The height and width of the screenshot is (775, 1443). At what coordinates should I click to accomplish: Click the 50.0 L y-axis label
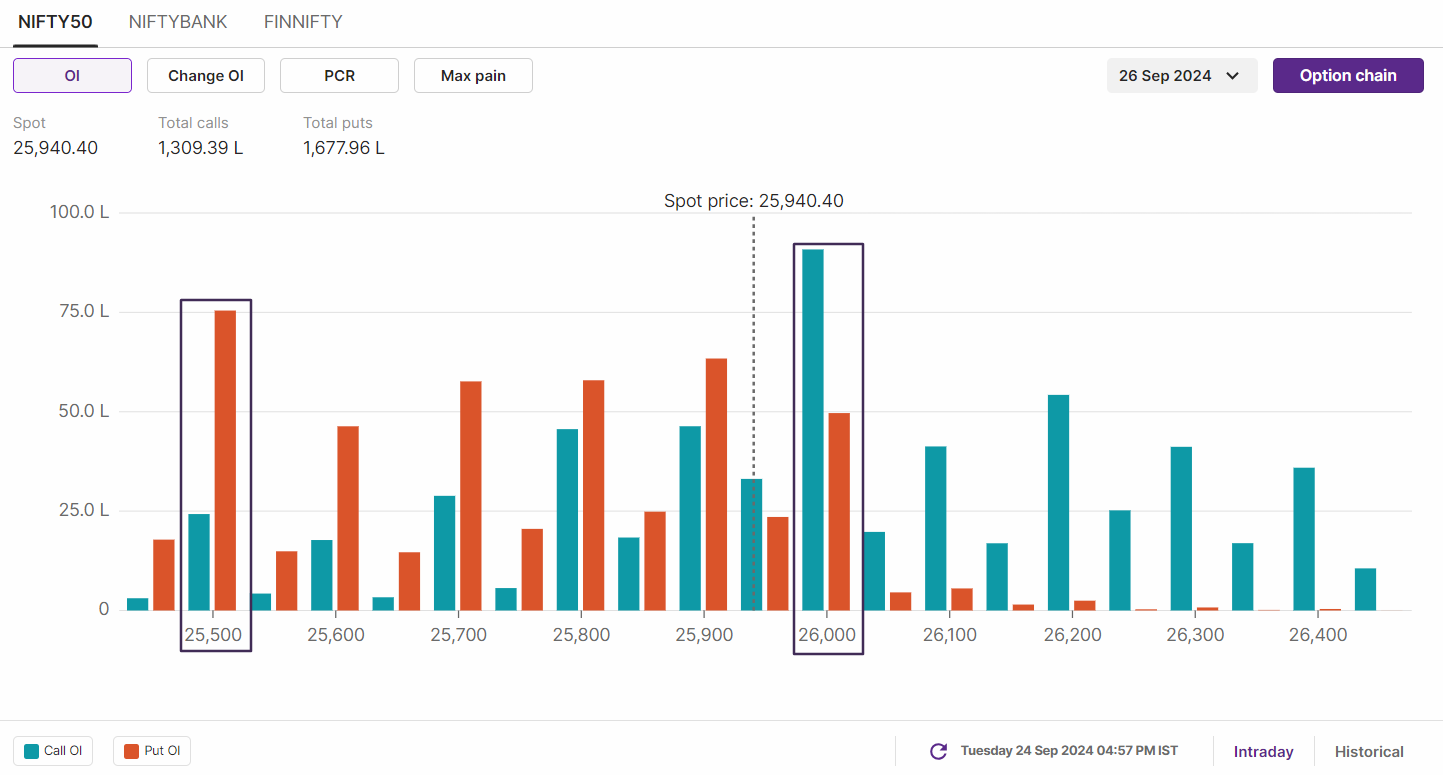[x=84, y=411]
